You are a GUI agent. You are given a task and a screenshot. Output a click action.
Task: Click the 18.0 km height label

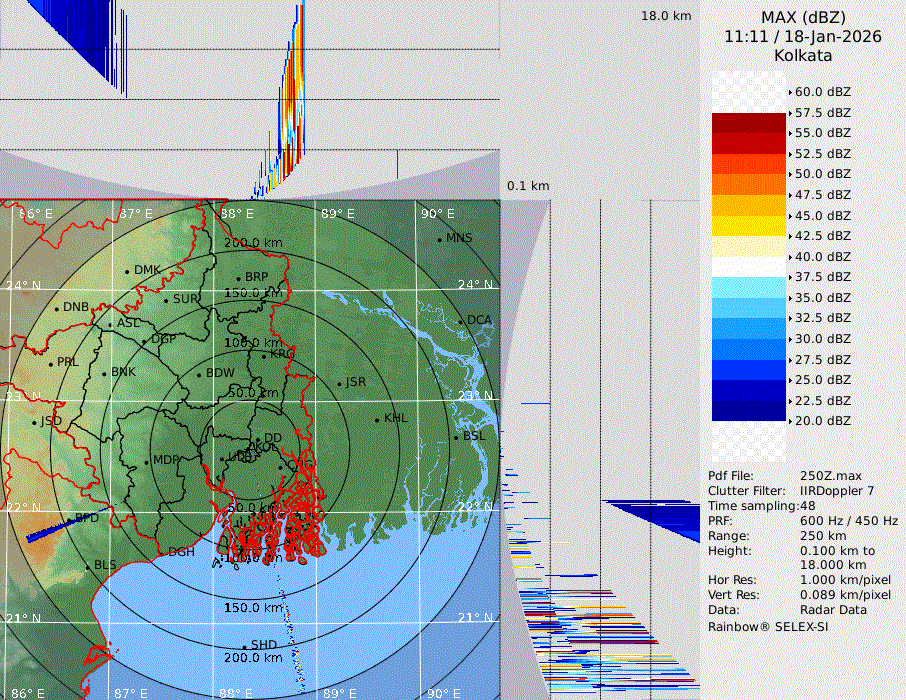coord(666,16)
